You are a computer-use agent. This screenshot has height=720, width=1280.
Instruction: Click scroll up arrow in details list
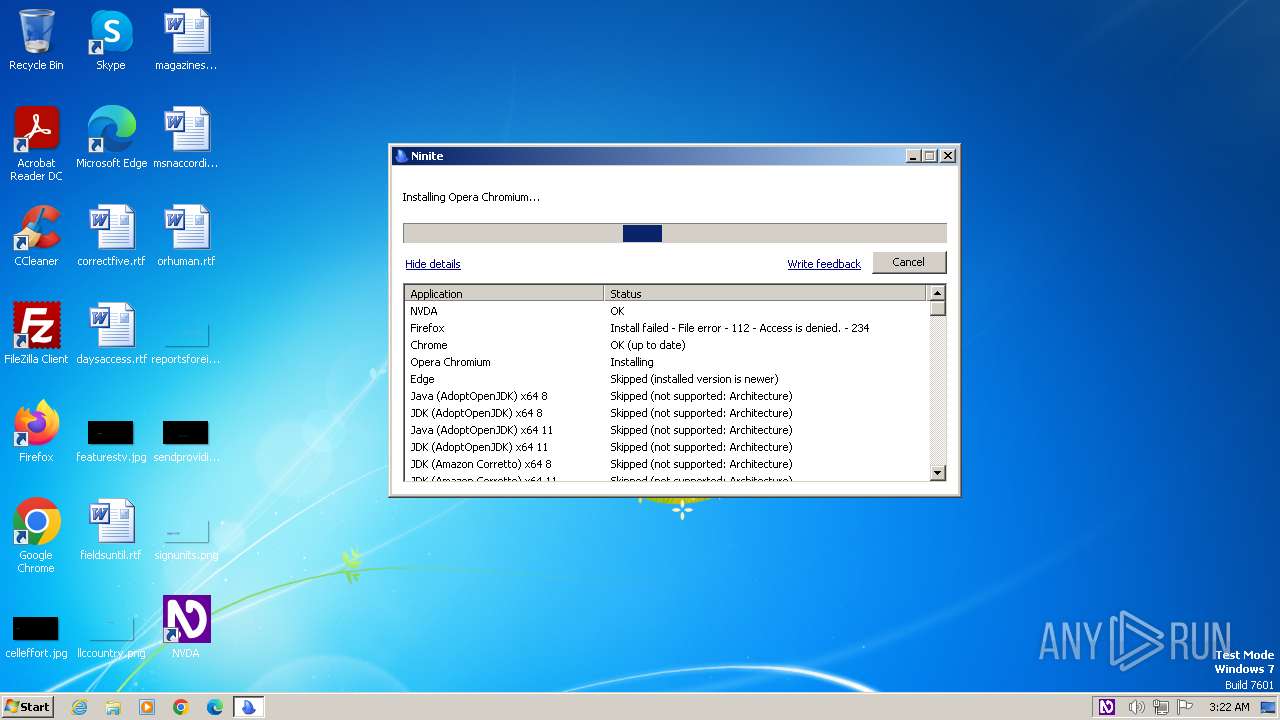pyautogui.click(x=937, y=293)
